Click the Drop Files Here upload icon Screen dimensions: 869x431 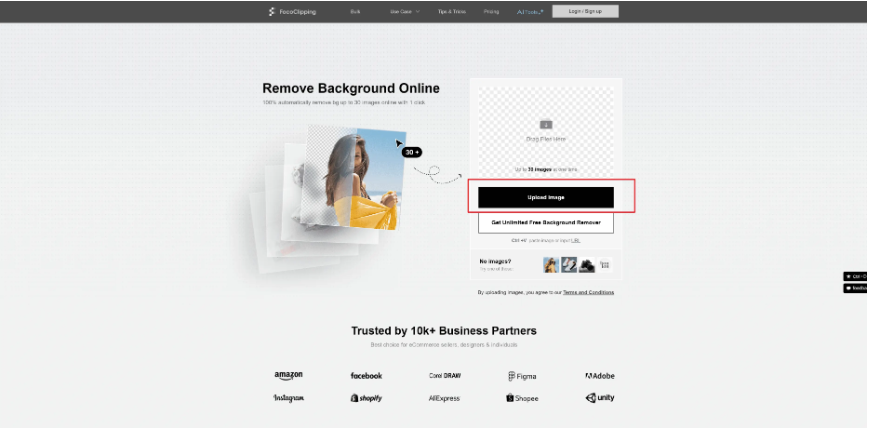pyautogui.click(x=546, y=125)
